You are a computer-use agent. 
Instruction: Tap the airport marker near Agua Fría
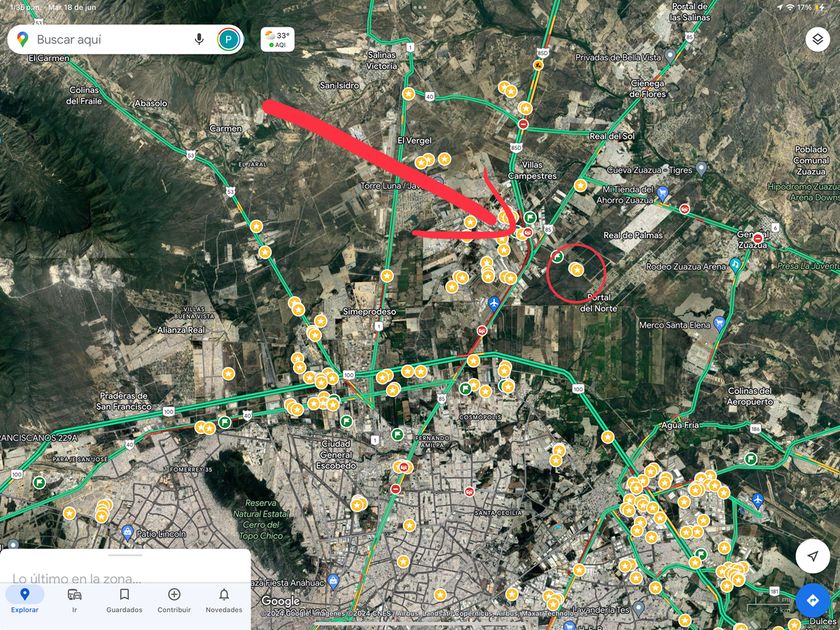(757, 500)
